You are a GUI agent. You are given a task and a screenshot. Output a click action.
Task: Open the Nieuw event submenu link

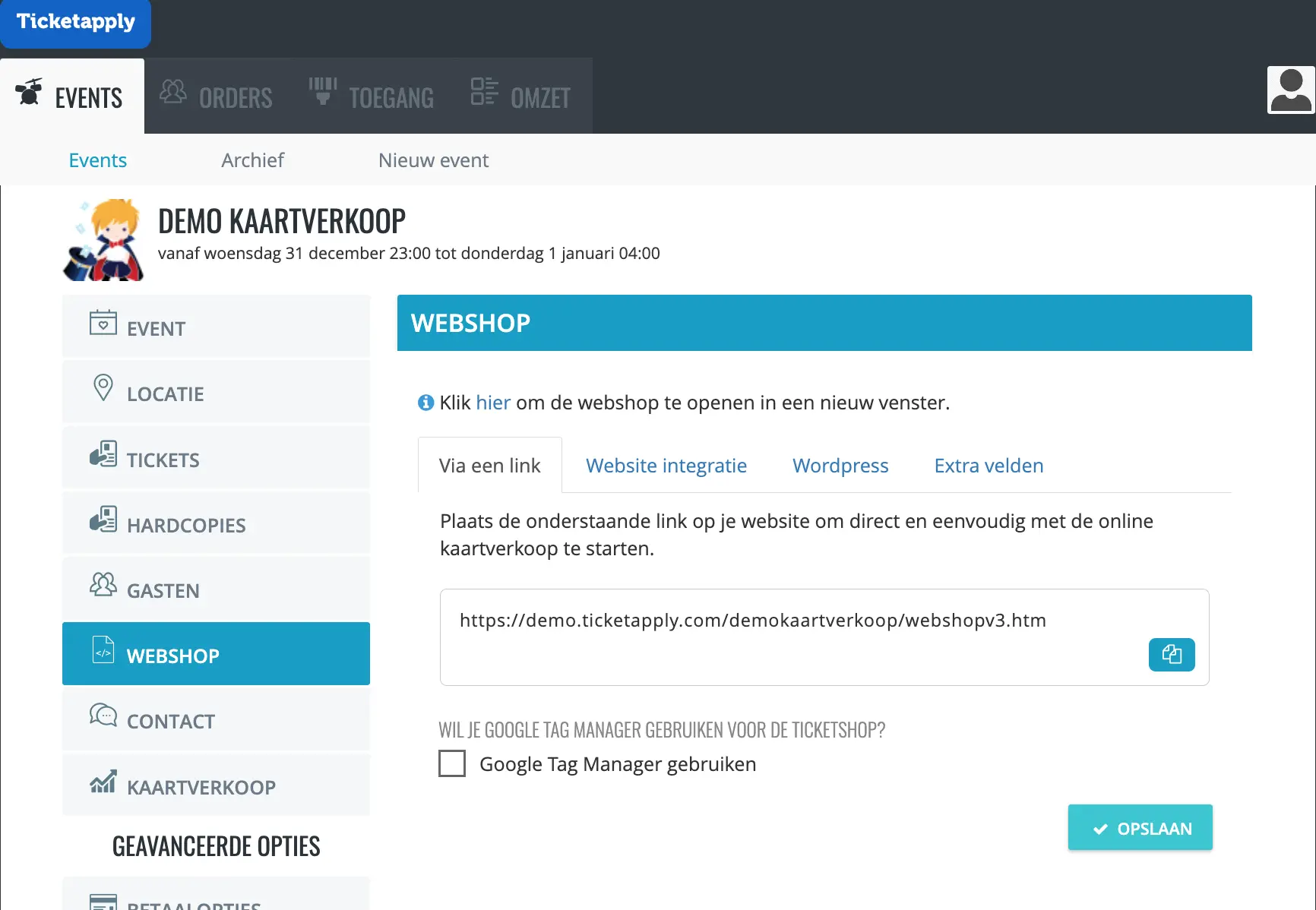coord(433,160)
